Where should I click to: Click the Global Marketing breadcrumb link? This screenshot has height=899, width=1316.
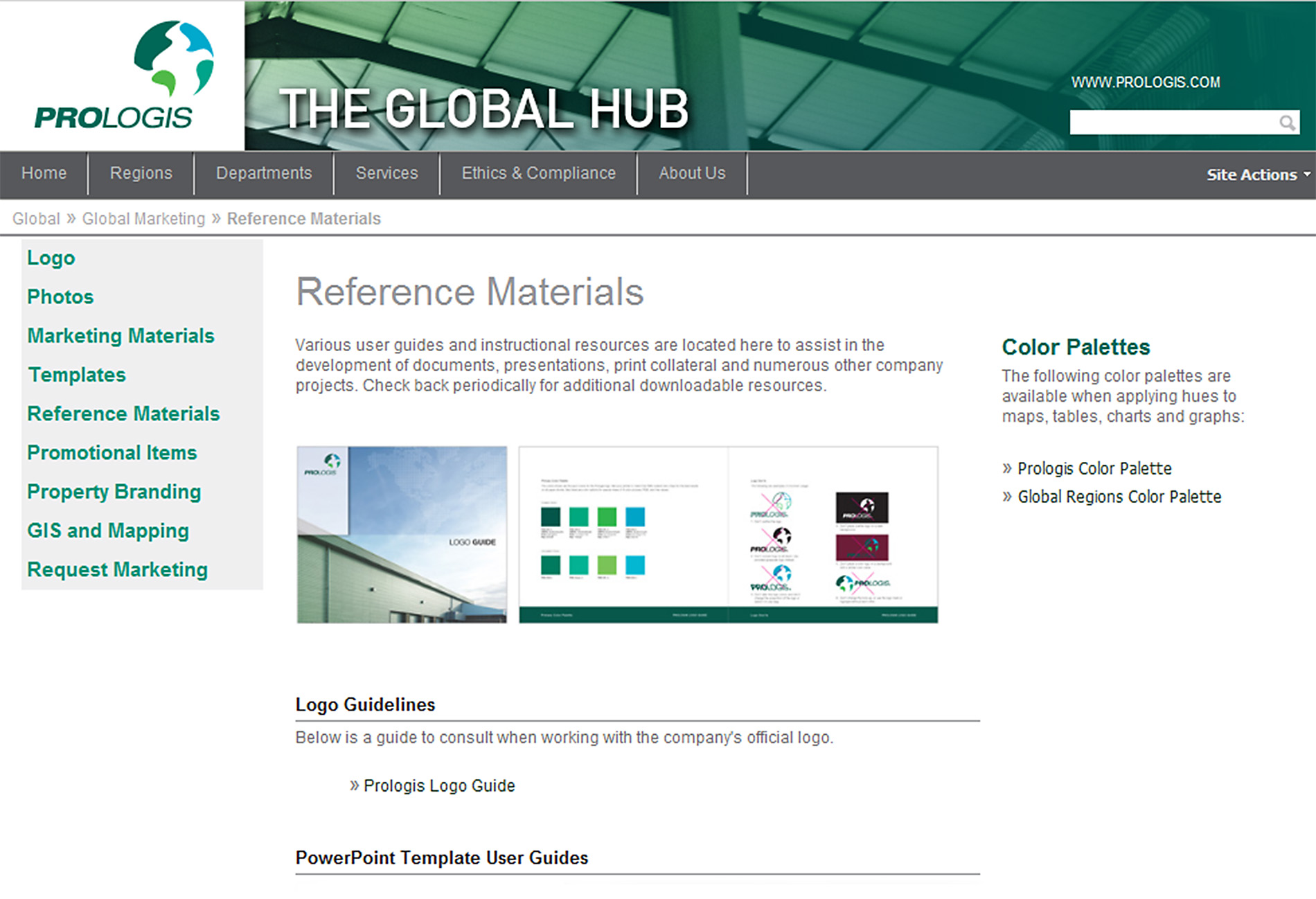pyautogui.click(x=143, y=219)
